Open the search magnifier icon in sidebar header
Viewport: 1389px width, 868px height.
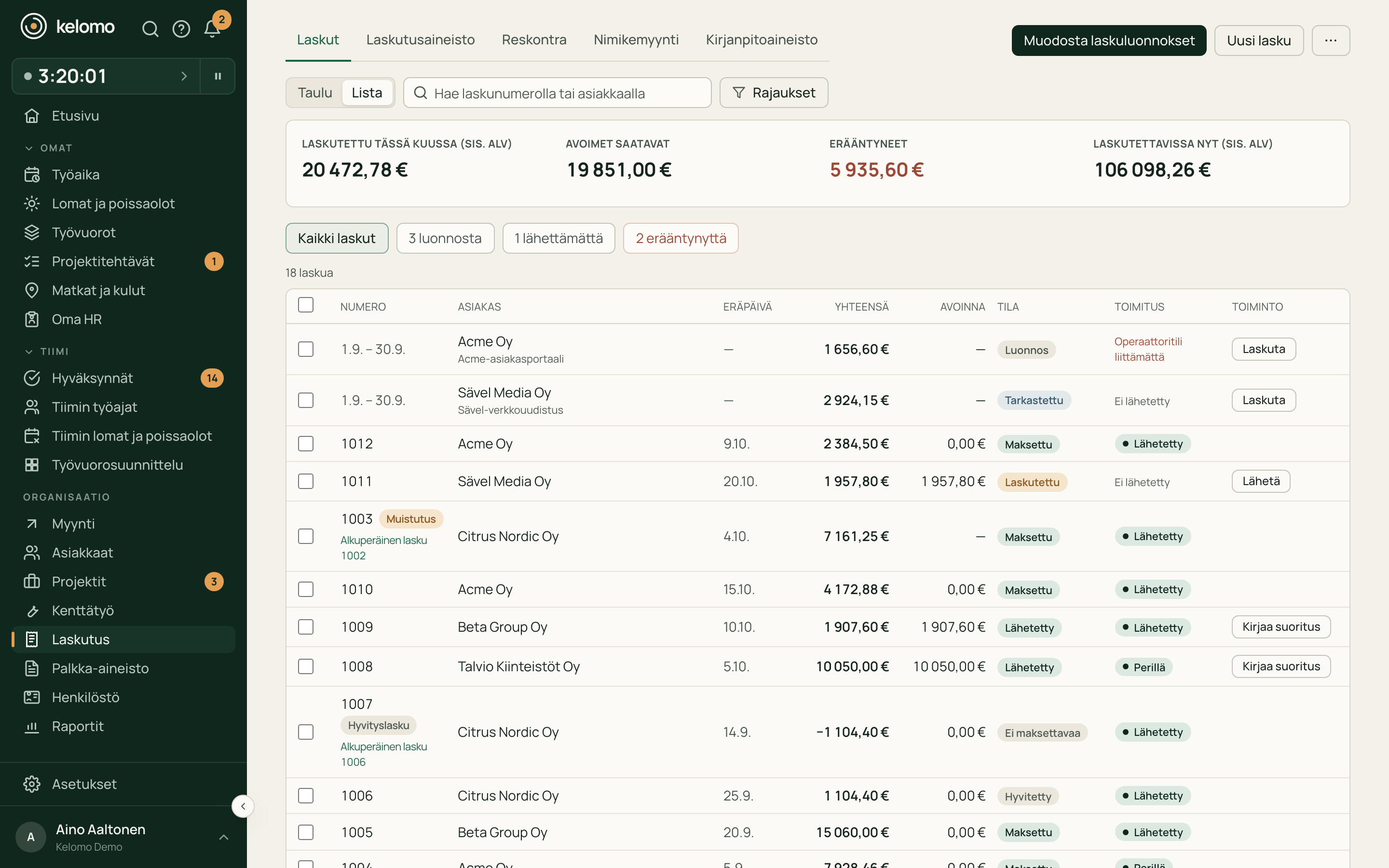pos(150,29)
